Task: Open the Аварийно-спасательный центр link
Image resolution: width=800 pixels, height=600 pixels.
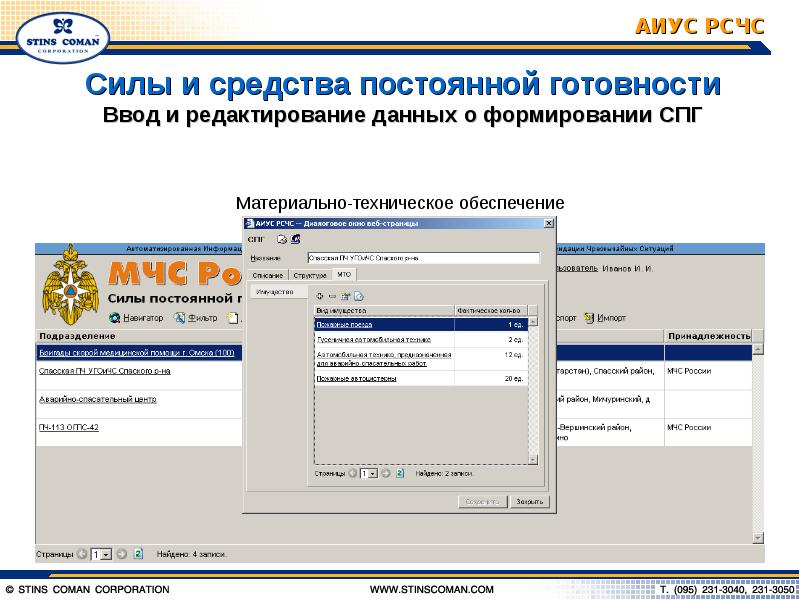Action: (97, 399)
